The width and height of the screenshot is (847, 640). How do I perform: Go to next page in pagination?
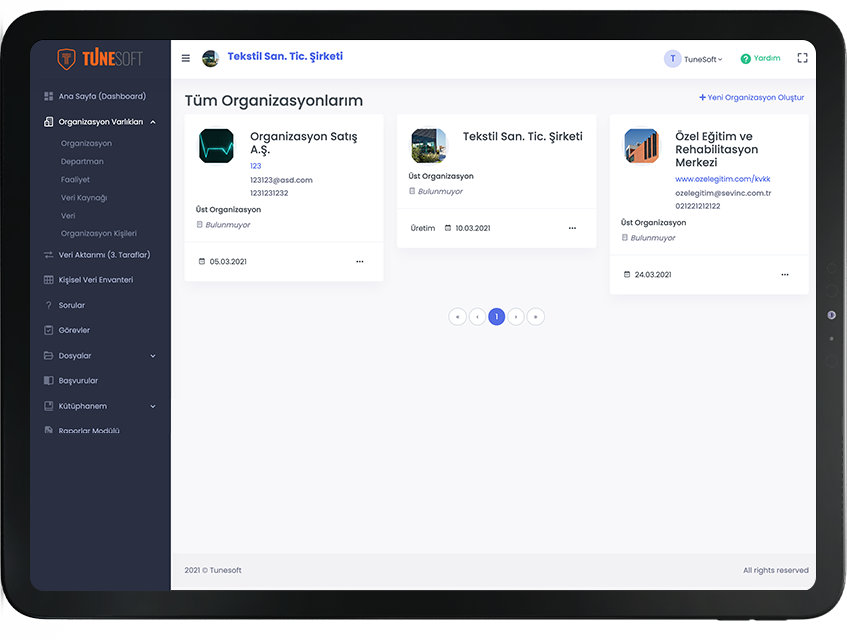(x=516, y=316)
